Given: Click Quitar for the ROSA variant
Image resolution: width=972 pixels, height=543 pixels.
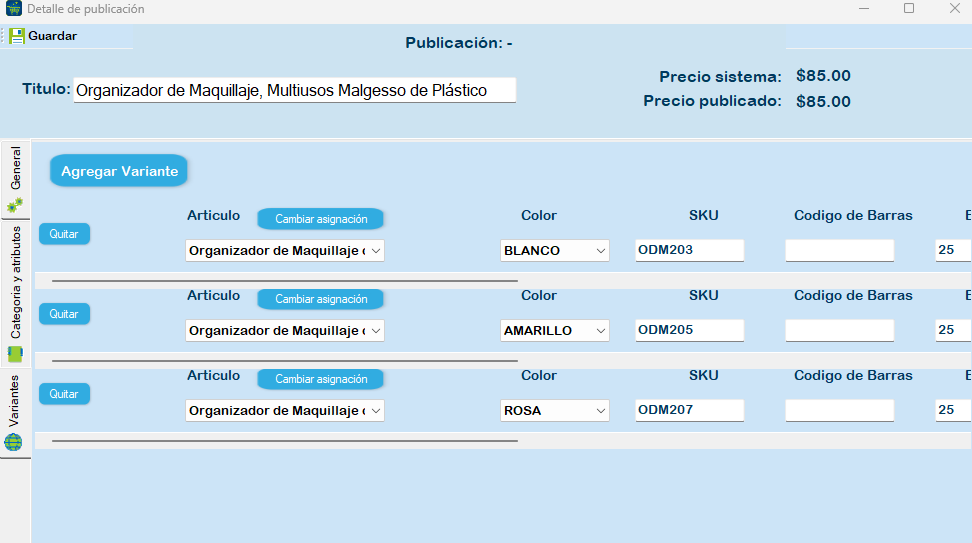Looking at the screenshot, I should [x=64, y=394].
